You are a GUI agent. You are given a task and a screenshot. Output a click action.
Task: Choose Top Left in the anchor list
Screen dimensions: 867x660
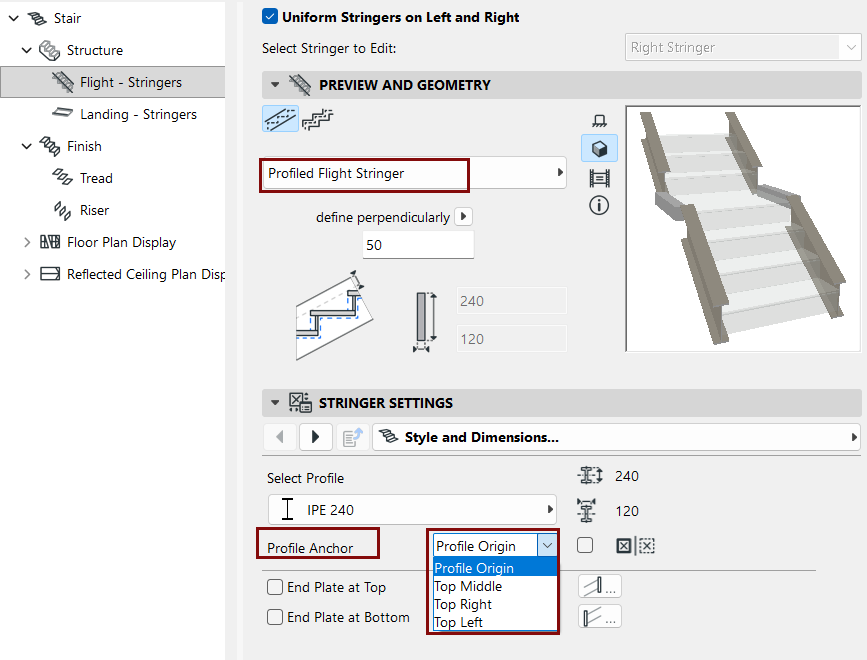495,622
